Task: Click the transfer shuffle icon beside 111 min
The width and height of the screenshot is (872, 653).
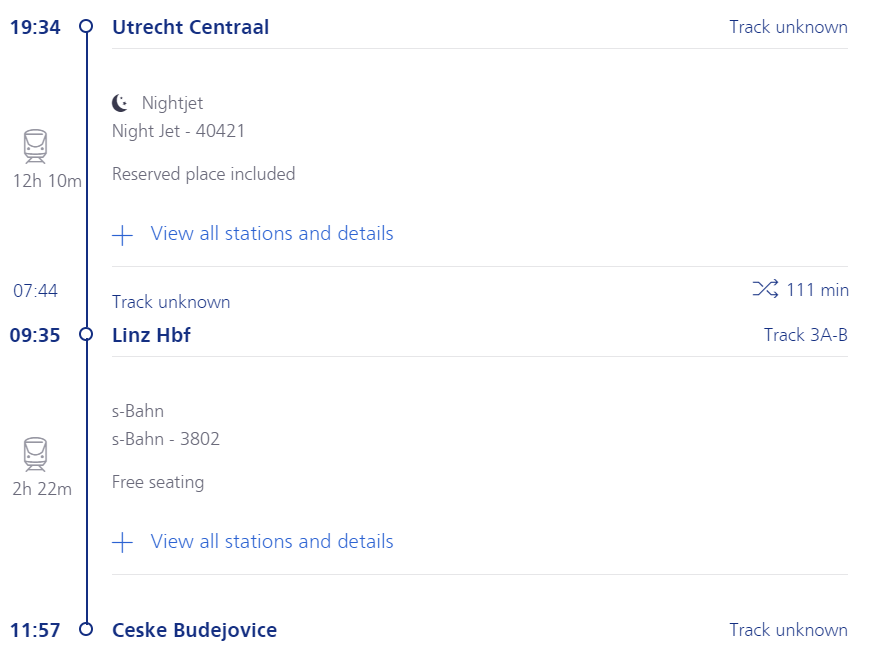Action: pos(765,290)
